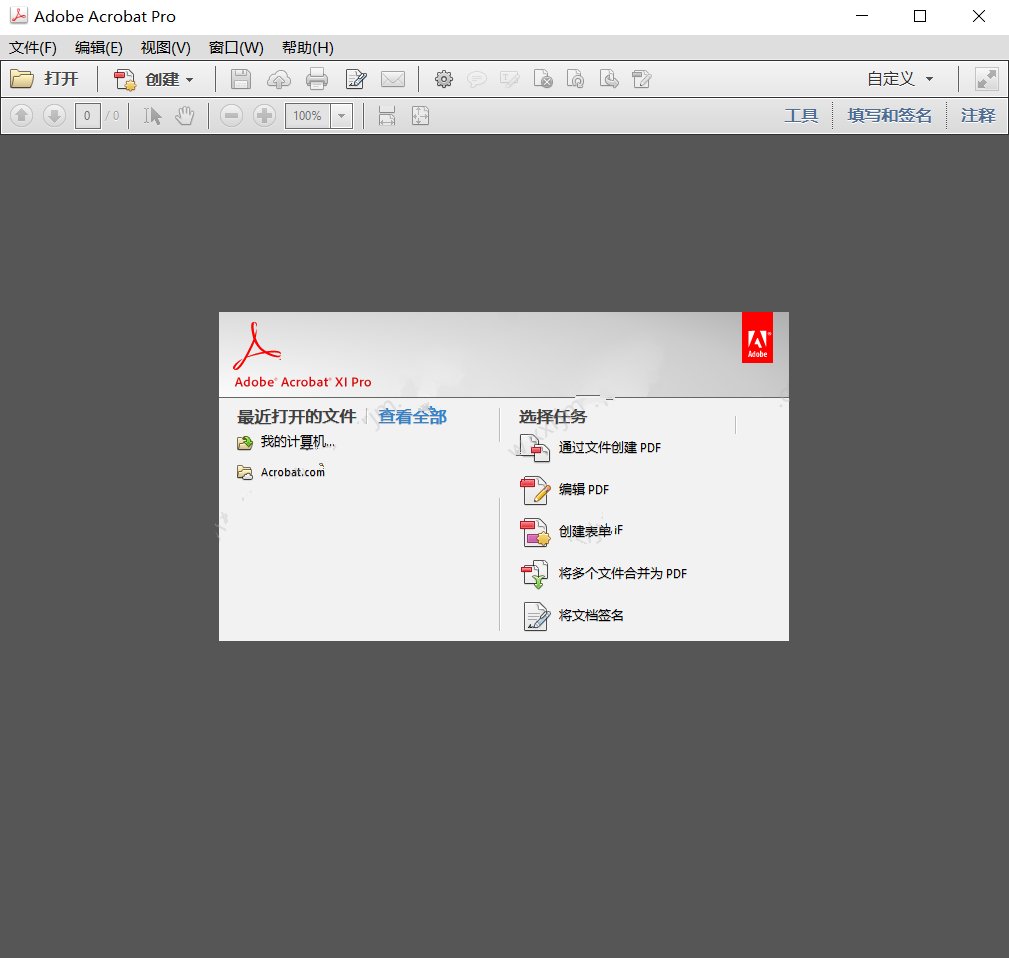This screenshot has width=1009, height=958.
Task: Click the delete page icon
Action: (x=542, y=79)
